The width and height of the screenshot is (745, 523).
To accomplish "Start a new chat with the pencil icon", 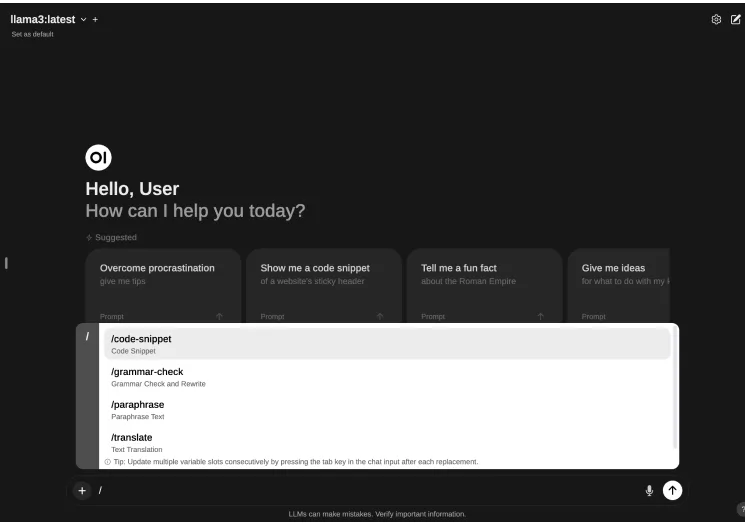I will pyautogui.click(x=735, y=19).
